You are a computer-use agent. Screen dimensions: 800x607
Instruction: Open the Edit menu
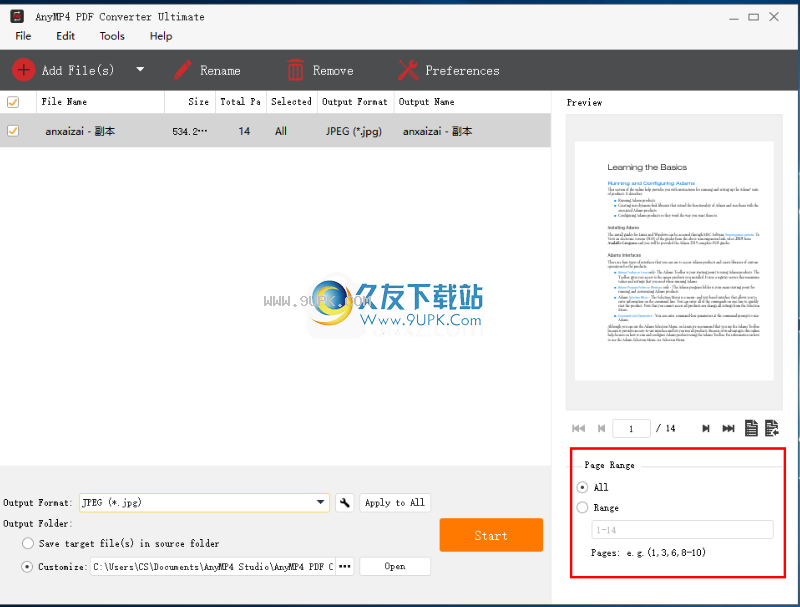65,36
